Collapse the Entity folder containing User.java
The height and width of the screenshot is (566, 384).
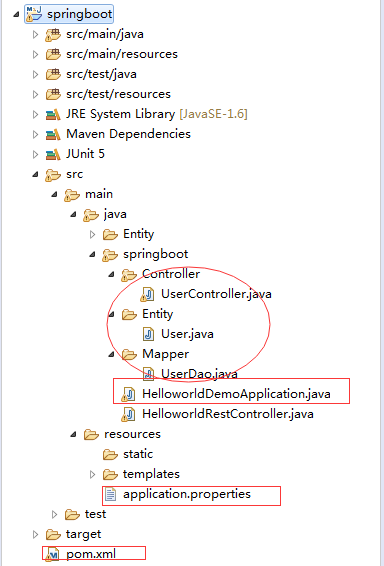click(112, 315)
